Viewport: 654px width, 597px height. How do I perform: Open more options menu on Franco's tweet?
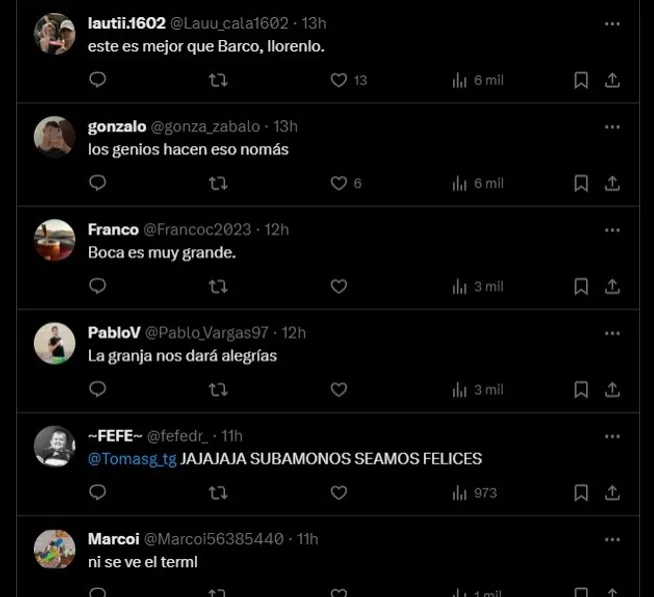click(x=612, y=230)
